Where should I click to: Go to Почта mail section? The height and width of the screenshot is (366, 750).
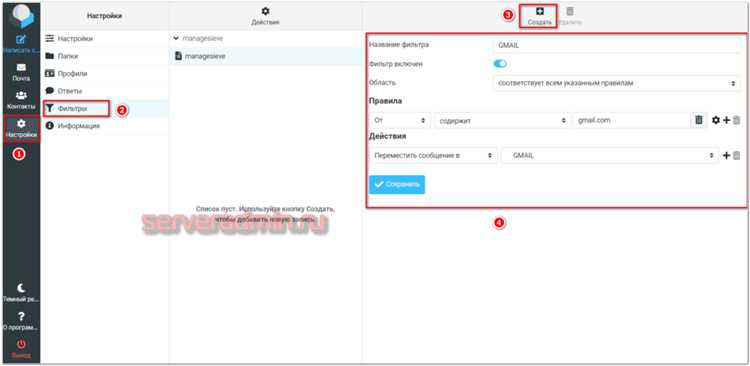21,72
